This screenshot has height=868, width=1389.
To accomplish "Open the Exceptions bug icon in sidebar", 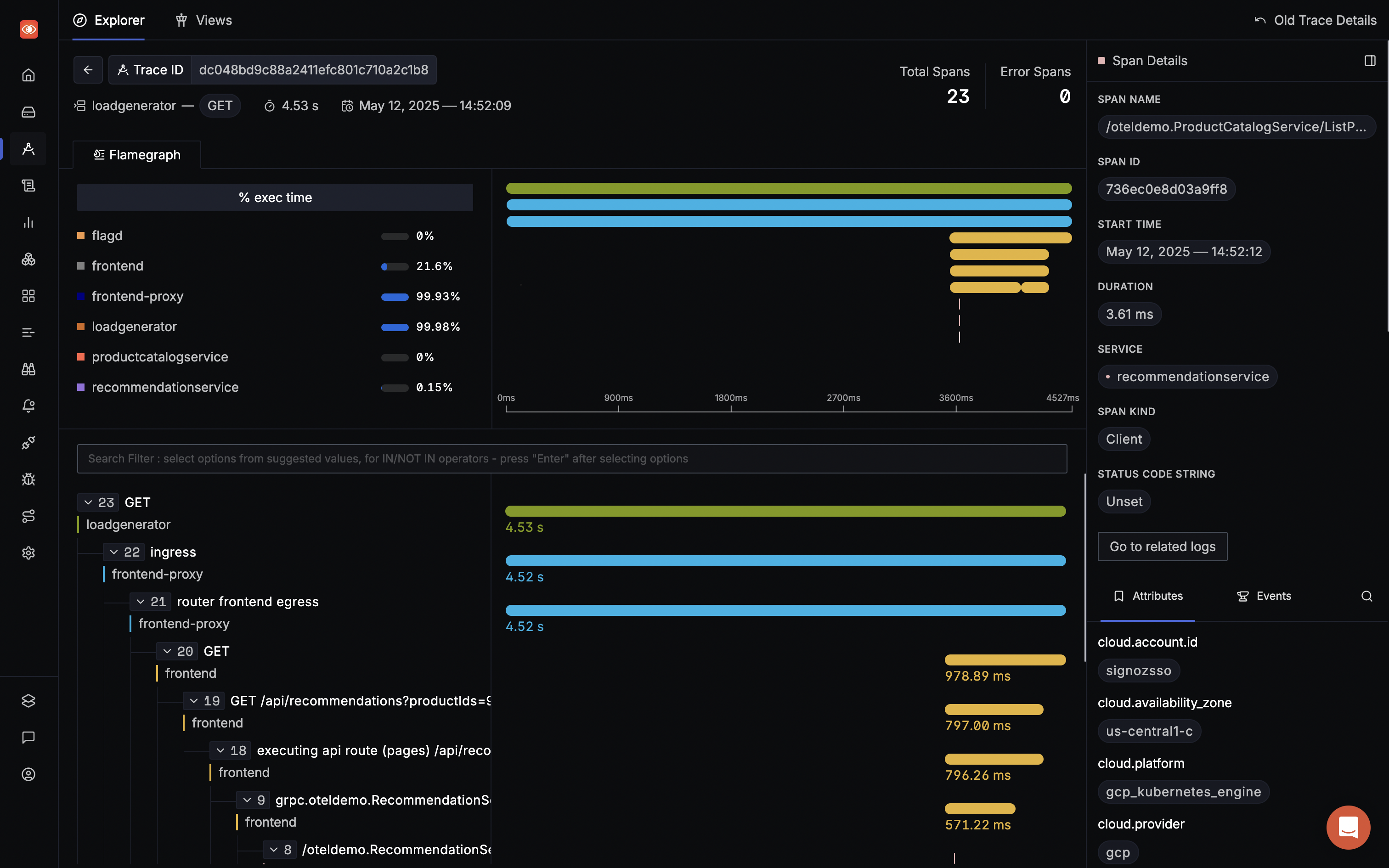I will coord(28,479).
